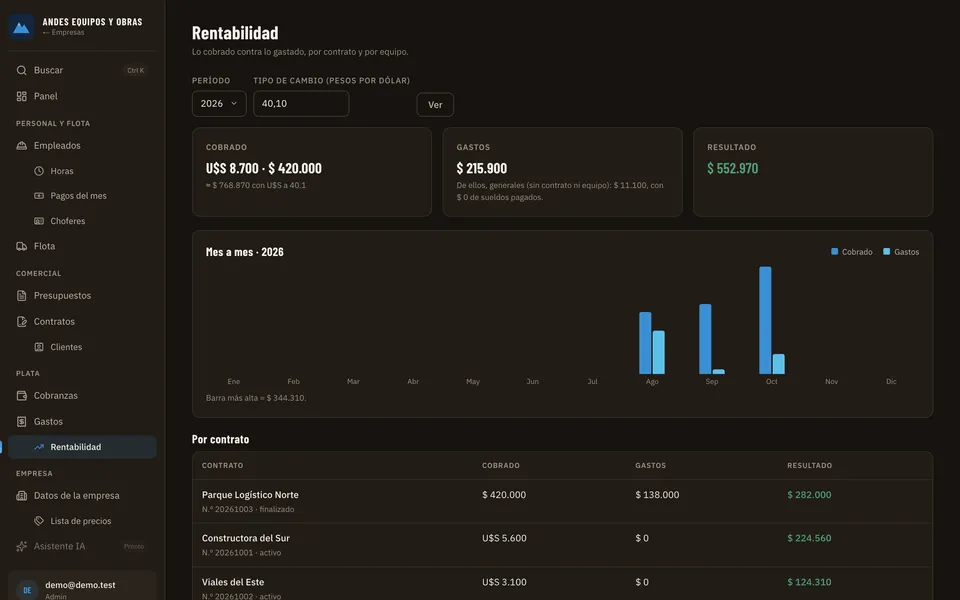Open Pagos del mes
The height and width of the screenshot is (600, 960).
[82, 196]
